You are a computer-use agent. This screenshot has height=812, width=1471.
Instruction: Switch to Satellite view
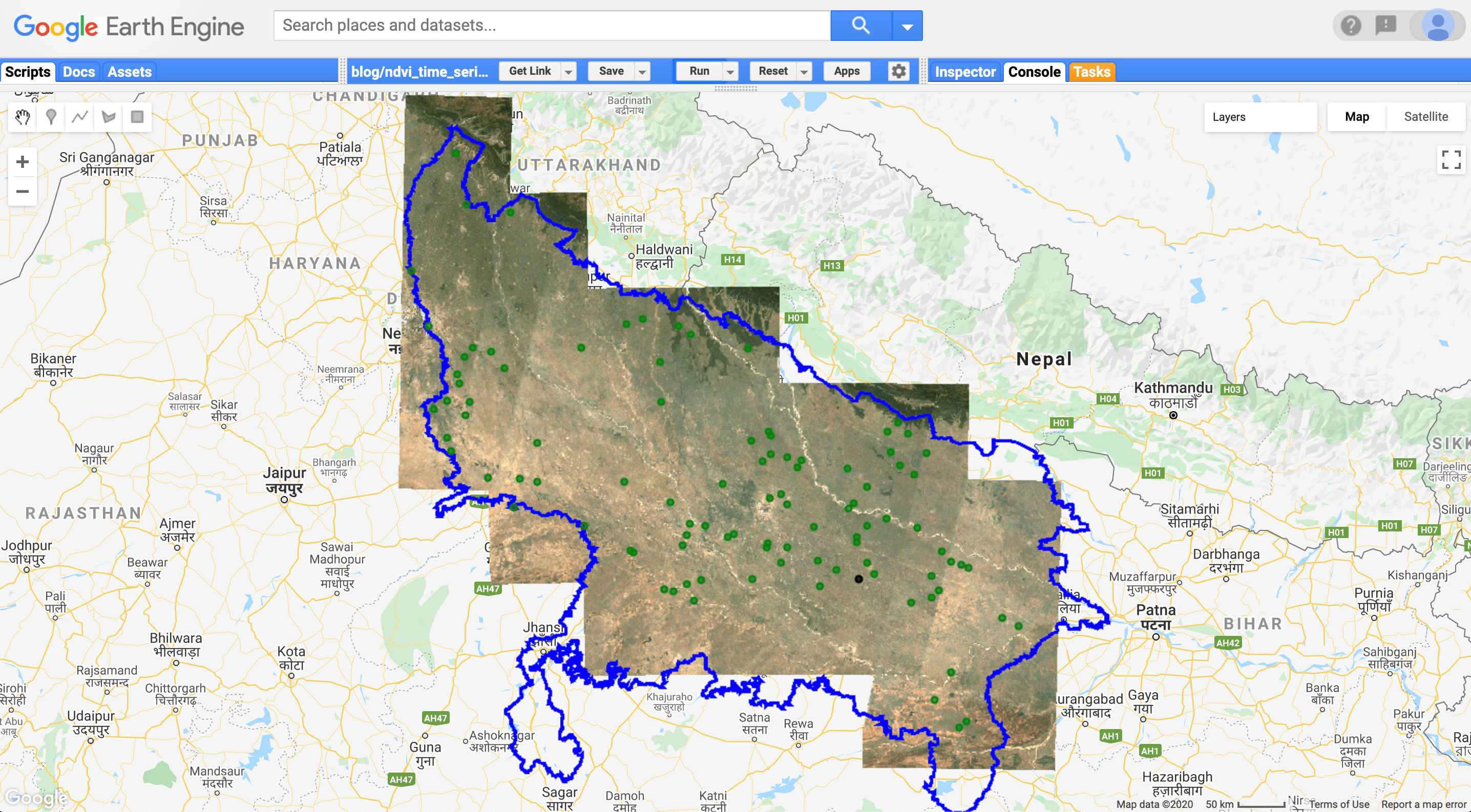pos(1426,116)
